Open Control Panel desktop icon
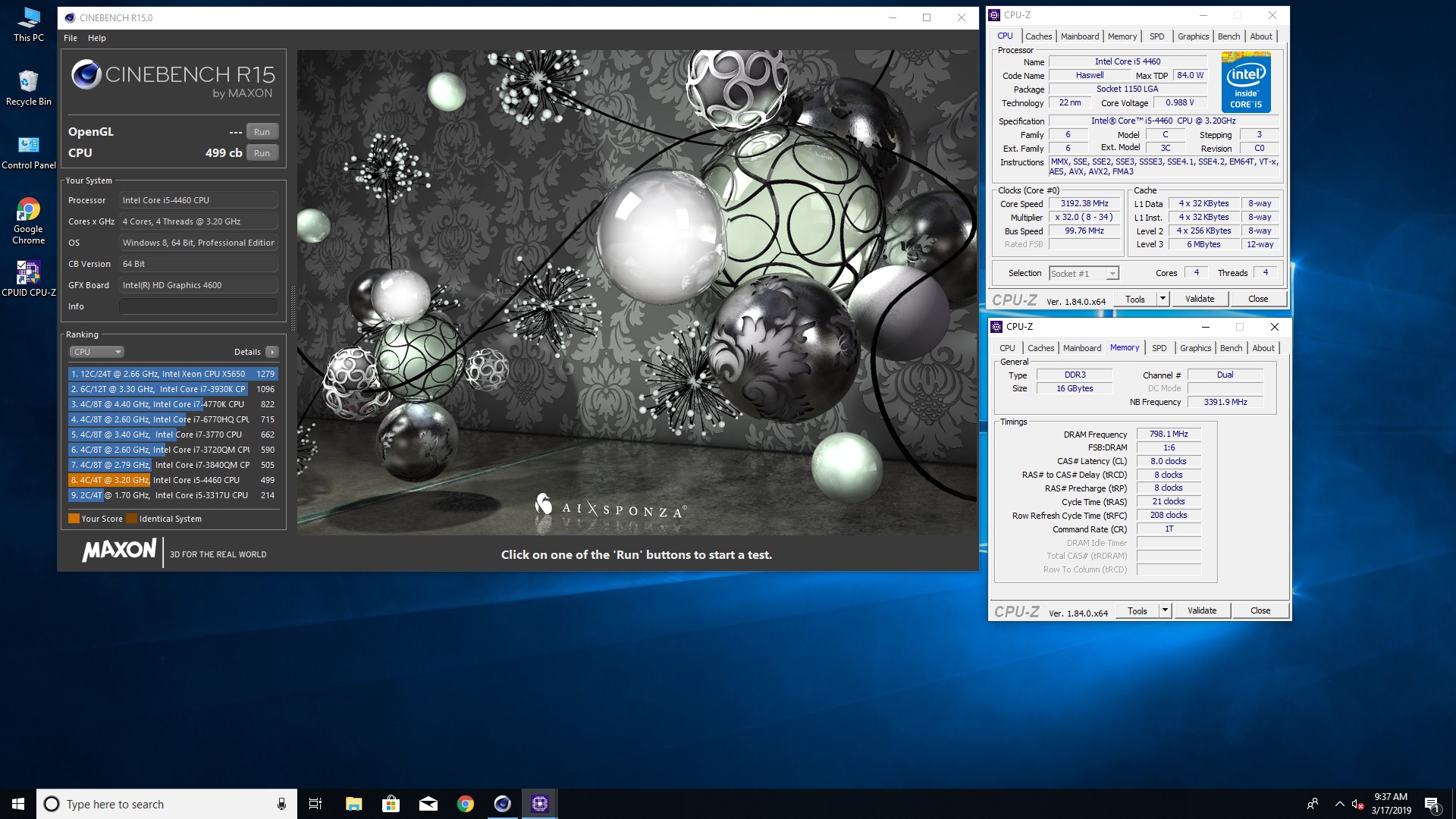Image resolution: width=1456 pixels, height=819 pixels. click(x=29, y=152)
